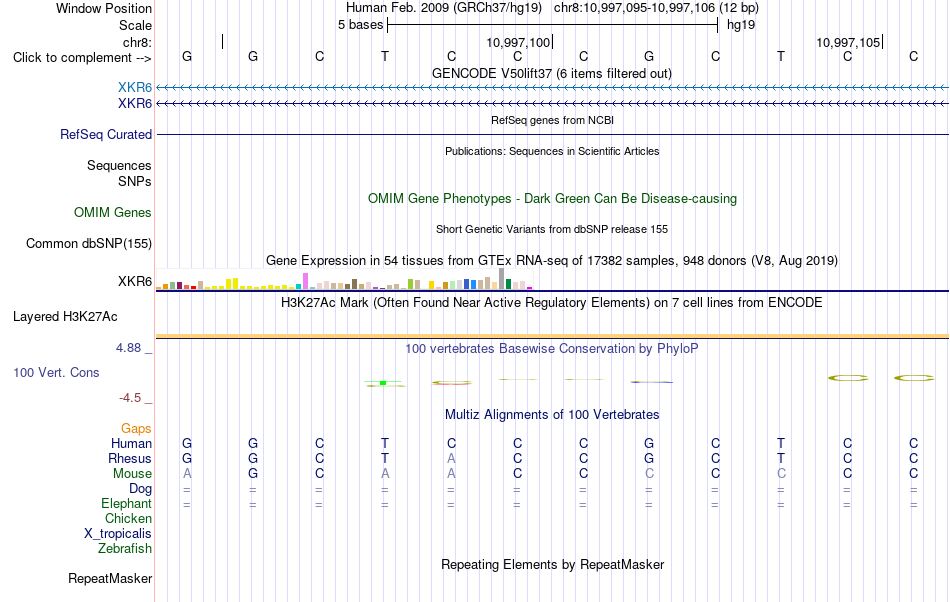This screenshot has width=950, height=602.
Task: Click the GENCODE V50lift37 track title
Action: click(551, 73)
